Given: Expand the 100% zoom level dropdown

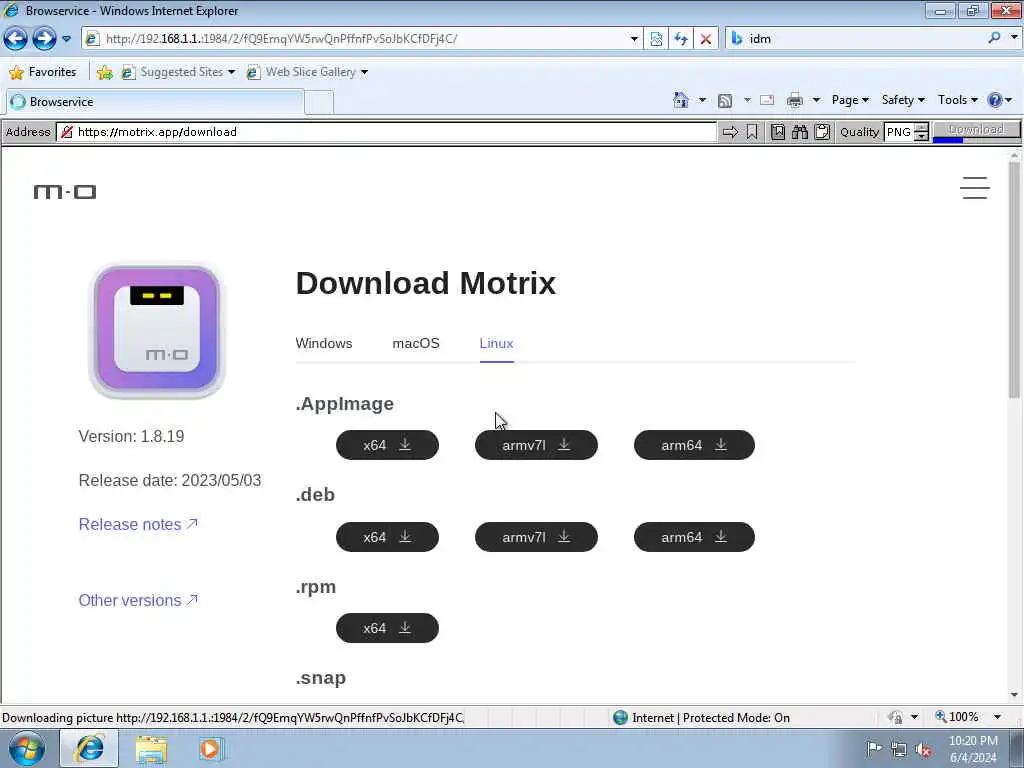Looking at the screenshot, I should click(997, 717).
